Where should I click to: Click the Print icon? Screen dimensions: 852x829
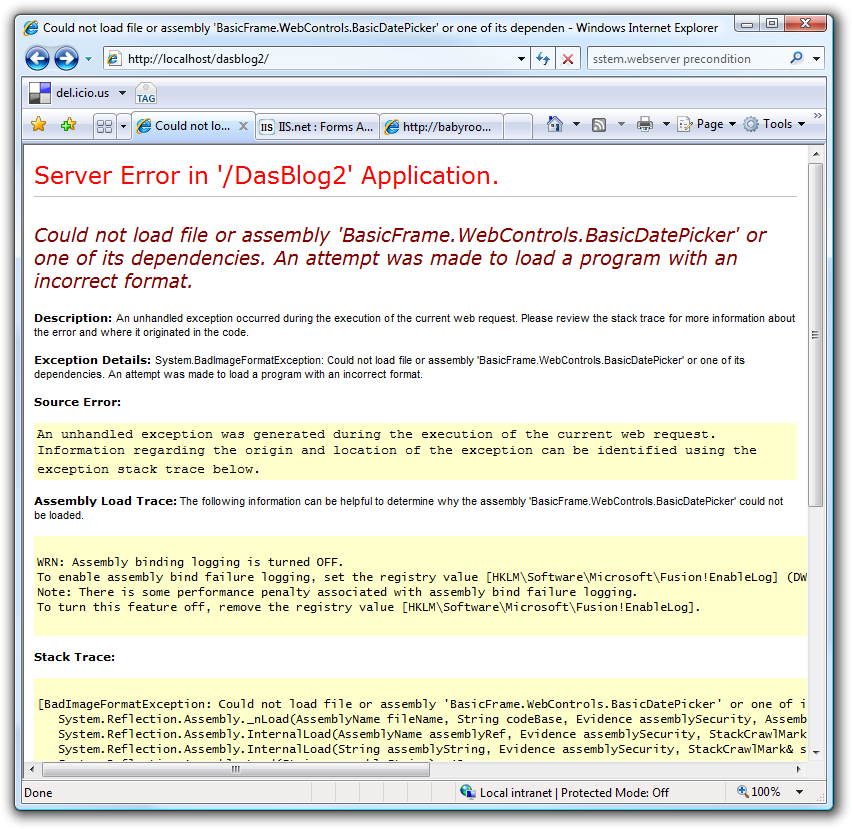645,124
